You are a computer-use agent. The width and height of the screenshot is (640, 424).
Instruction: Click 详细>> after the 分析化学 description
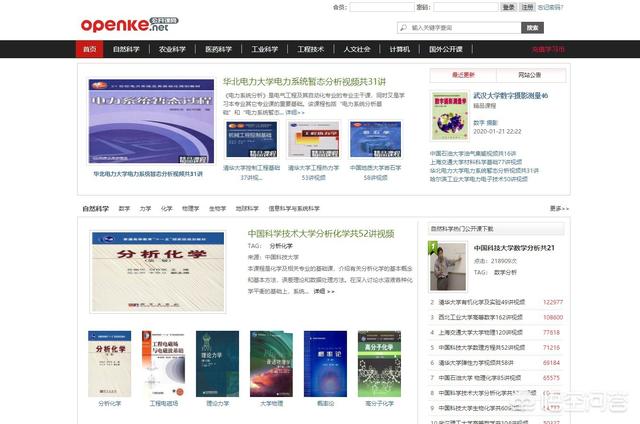(324, 291)
